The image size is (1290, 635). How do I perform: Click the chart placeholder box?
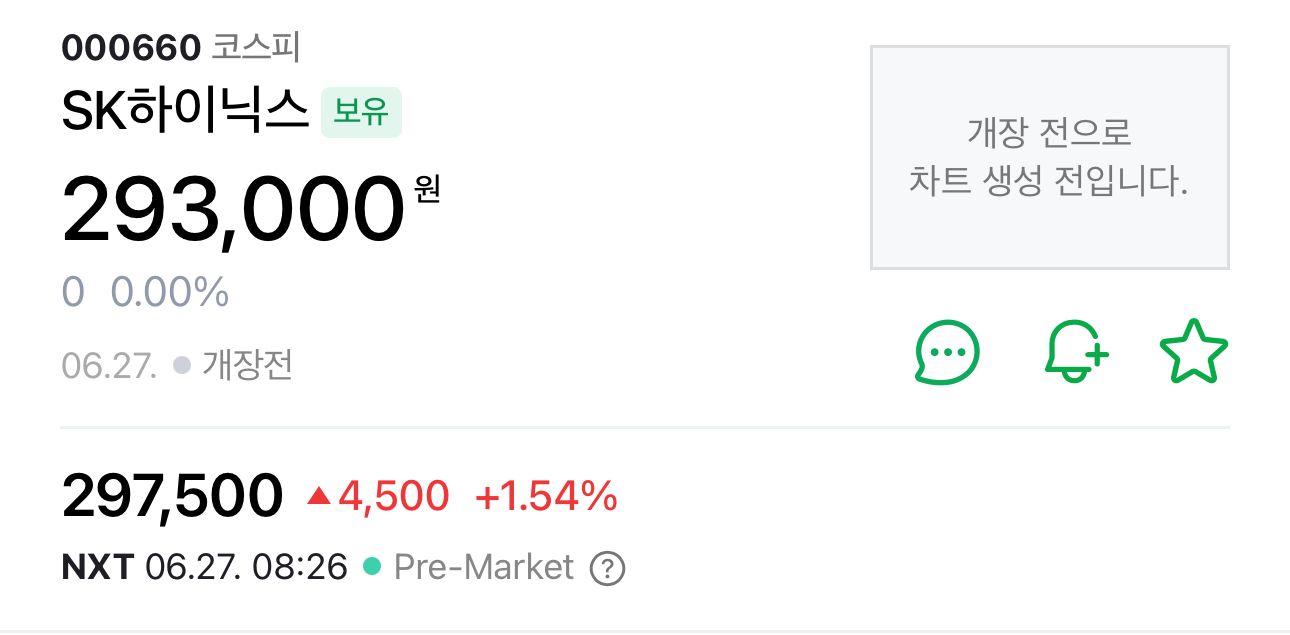tap(1049, 157)
